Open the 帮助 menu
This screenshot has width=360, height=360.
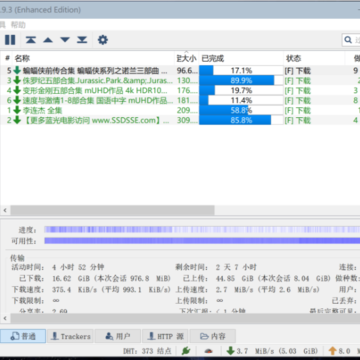click(x=18, y=25)
